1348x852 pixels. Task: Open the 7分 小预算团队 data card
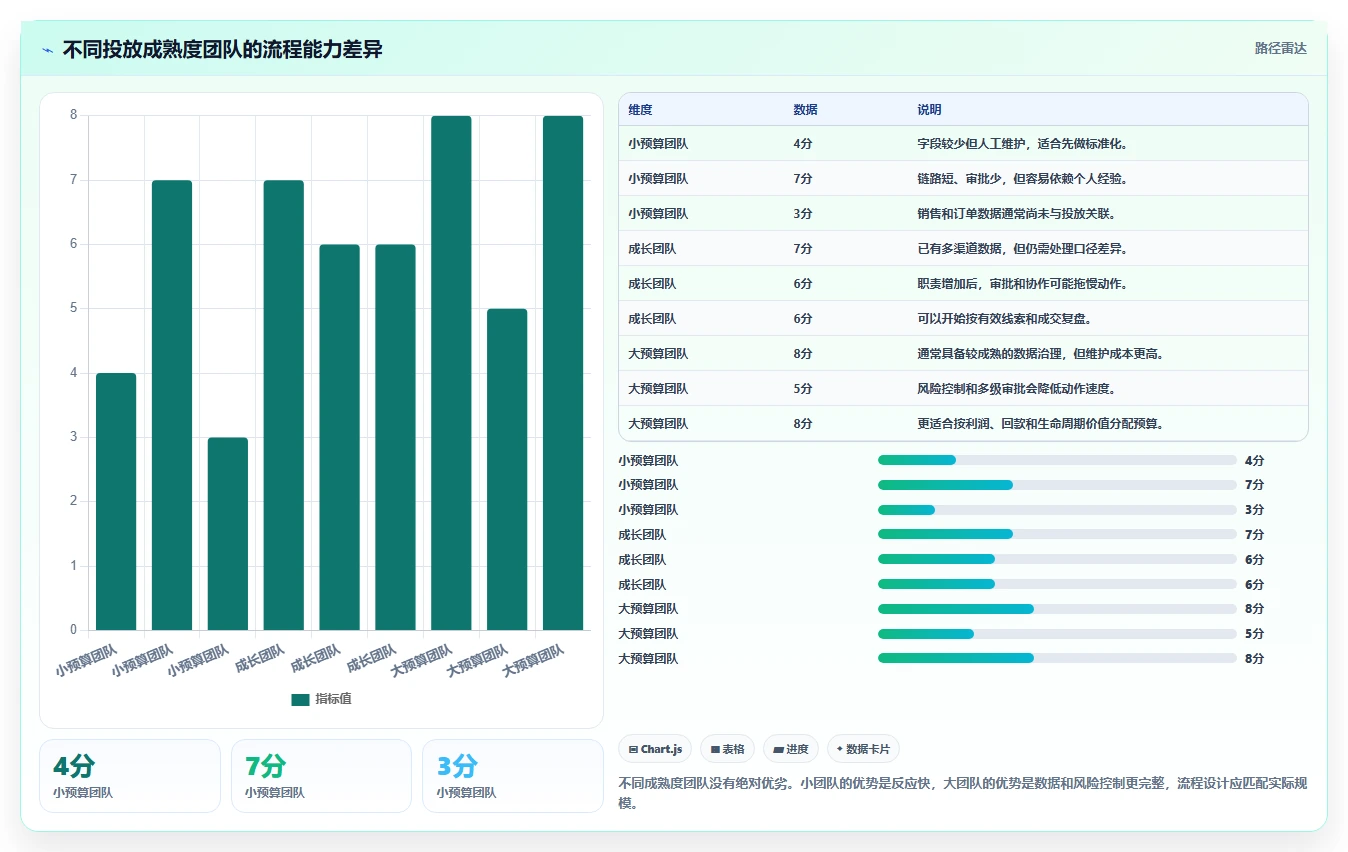tap(321, 776)
